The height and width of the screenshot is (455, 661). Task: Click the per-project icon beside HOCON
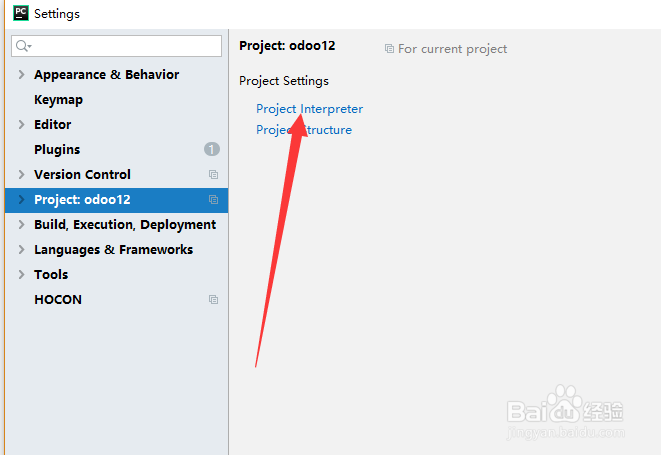click(213, 299)
